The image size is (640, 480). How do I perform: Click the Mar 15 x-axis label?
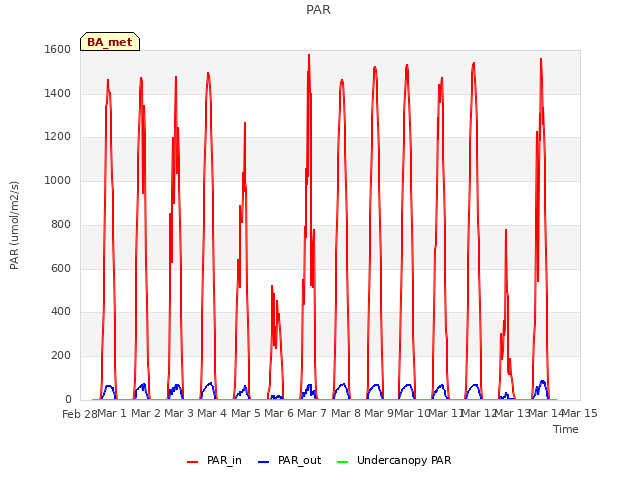(580, 413)
